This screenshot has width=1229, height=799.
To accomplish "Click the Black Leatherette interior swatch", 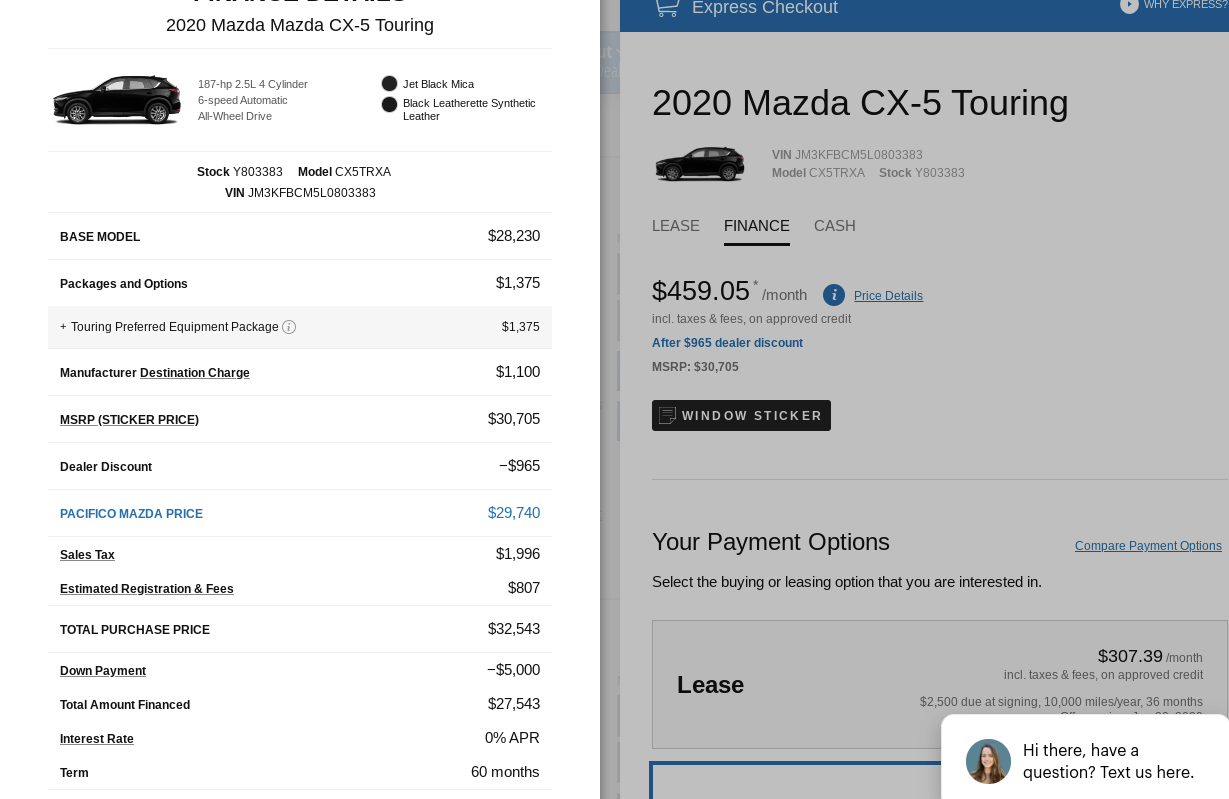I will coord(389,104).
